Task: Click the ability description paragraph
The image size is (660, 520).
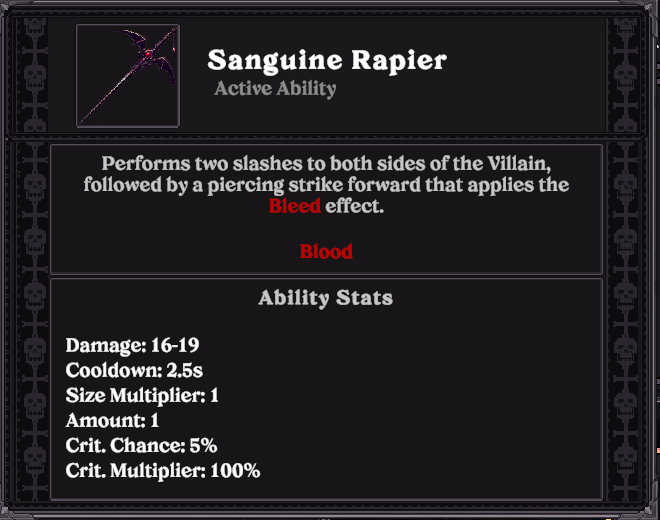Action: tap(326, 185)
